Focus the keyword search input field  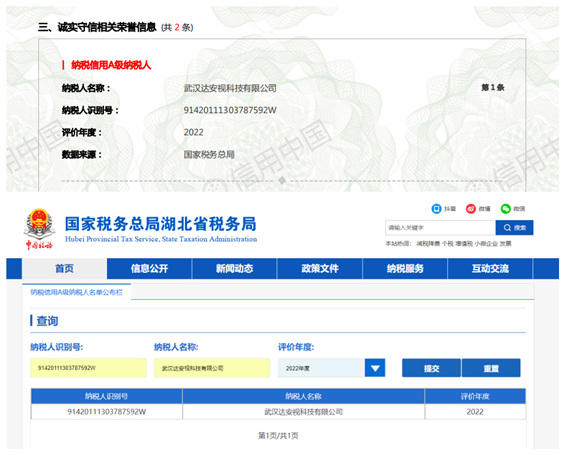tap(440, 228)
